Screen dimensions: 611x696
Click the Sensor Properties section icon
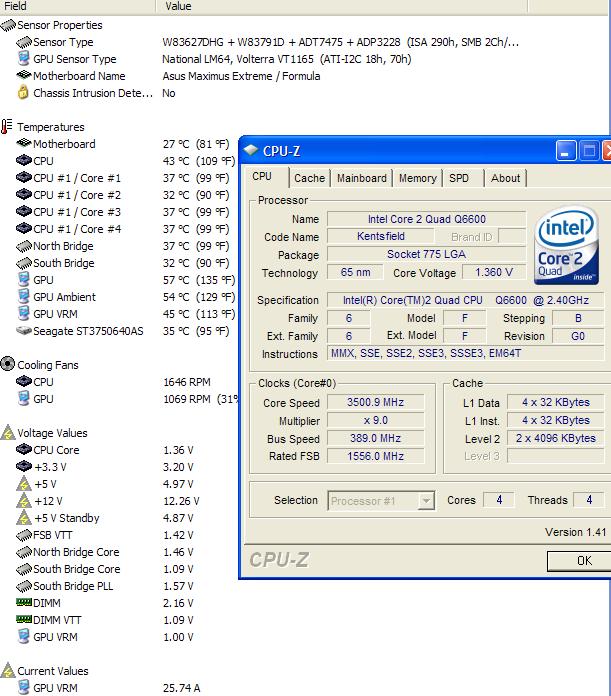[8, 25]
